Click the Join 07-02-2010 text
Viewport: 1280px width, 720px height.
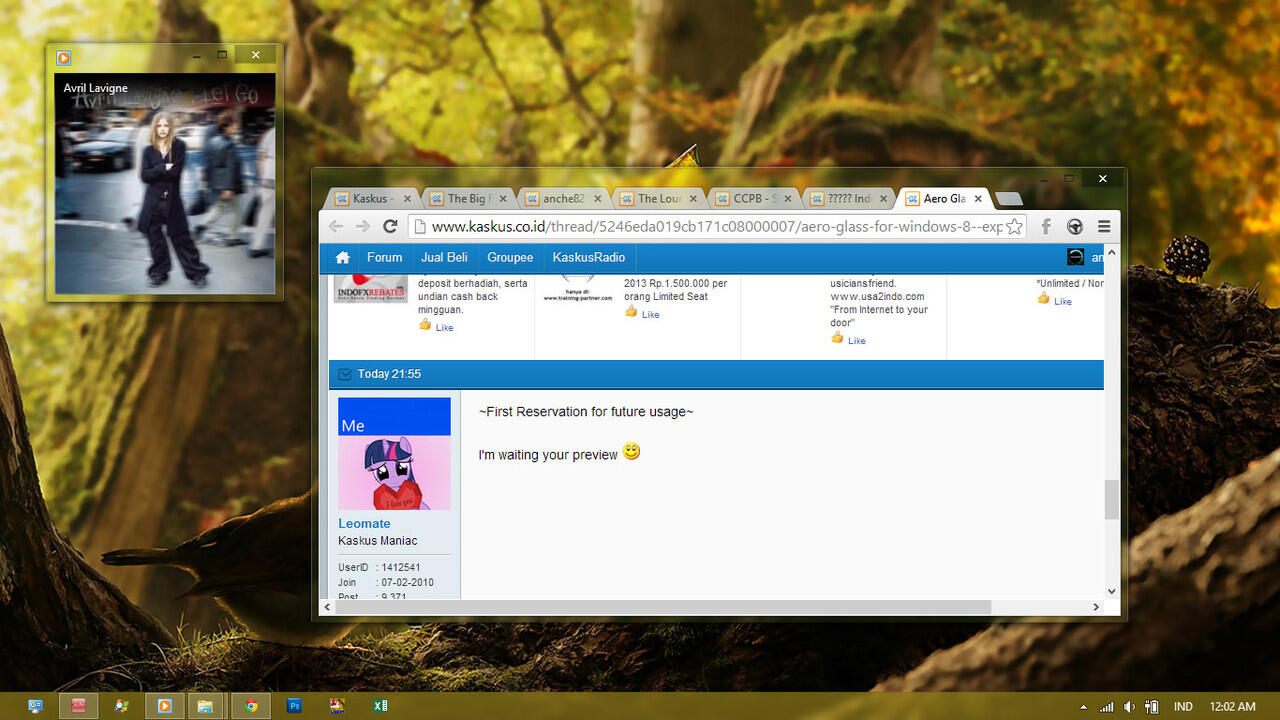[386, 582]
